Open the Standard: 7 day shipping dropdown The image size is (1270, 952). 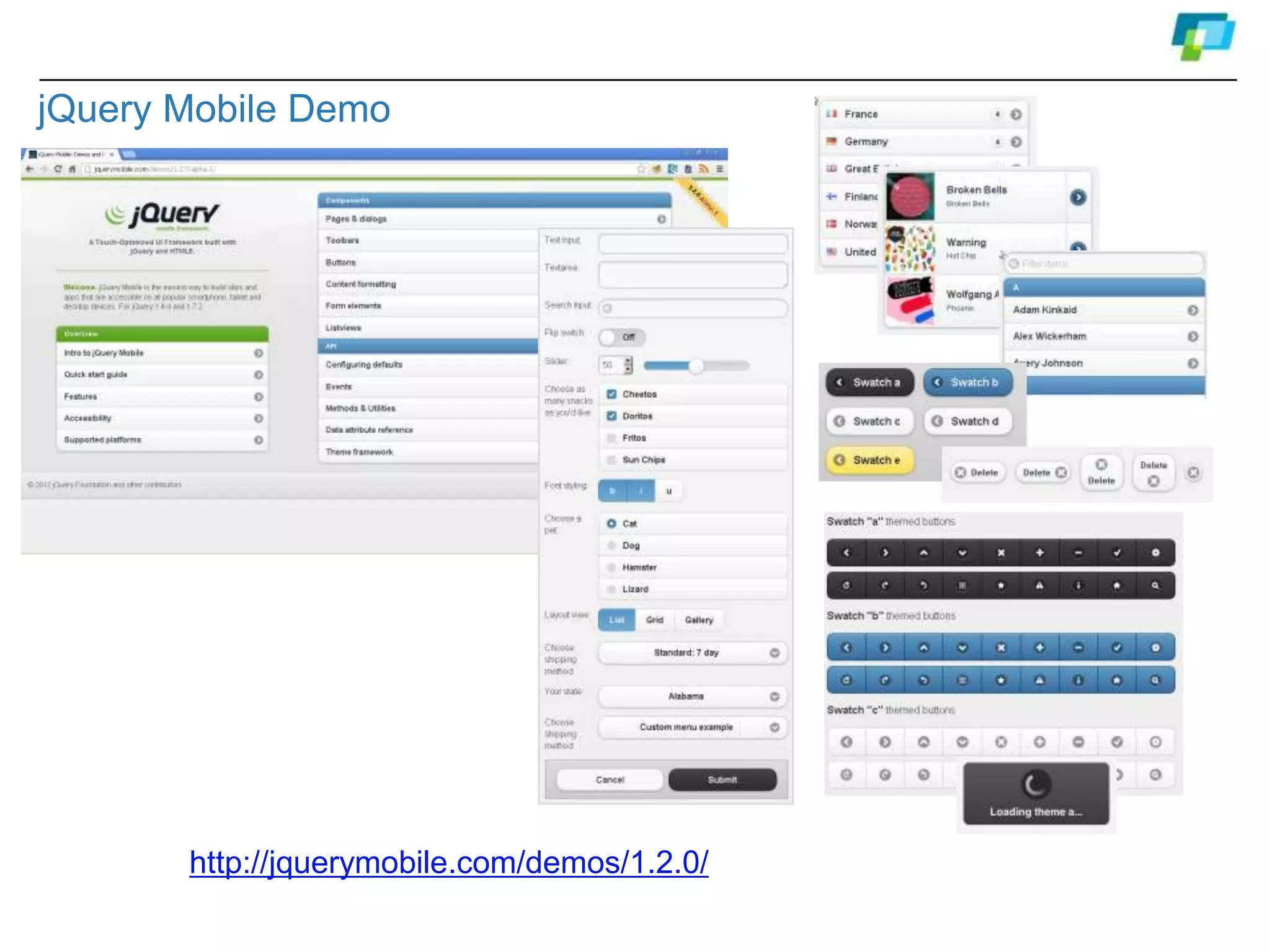point(693,653)
